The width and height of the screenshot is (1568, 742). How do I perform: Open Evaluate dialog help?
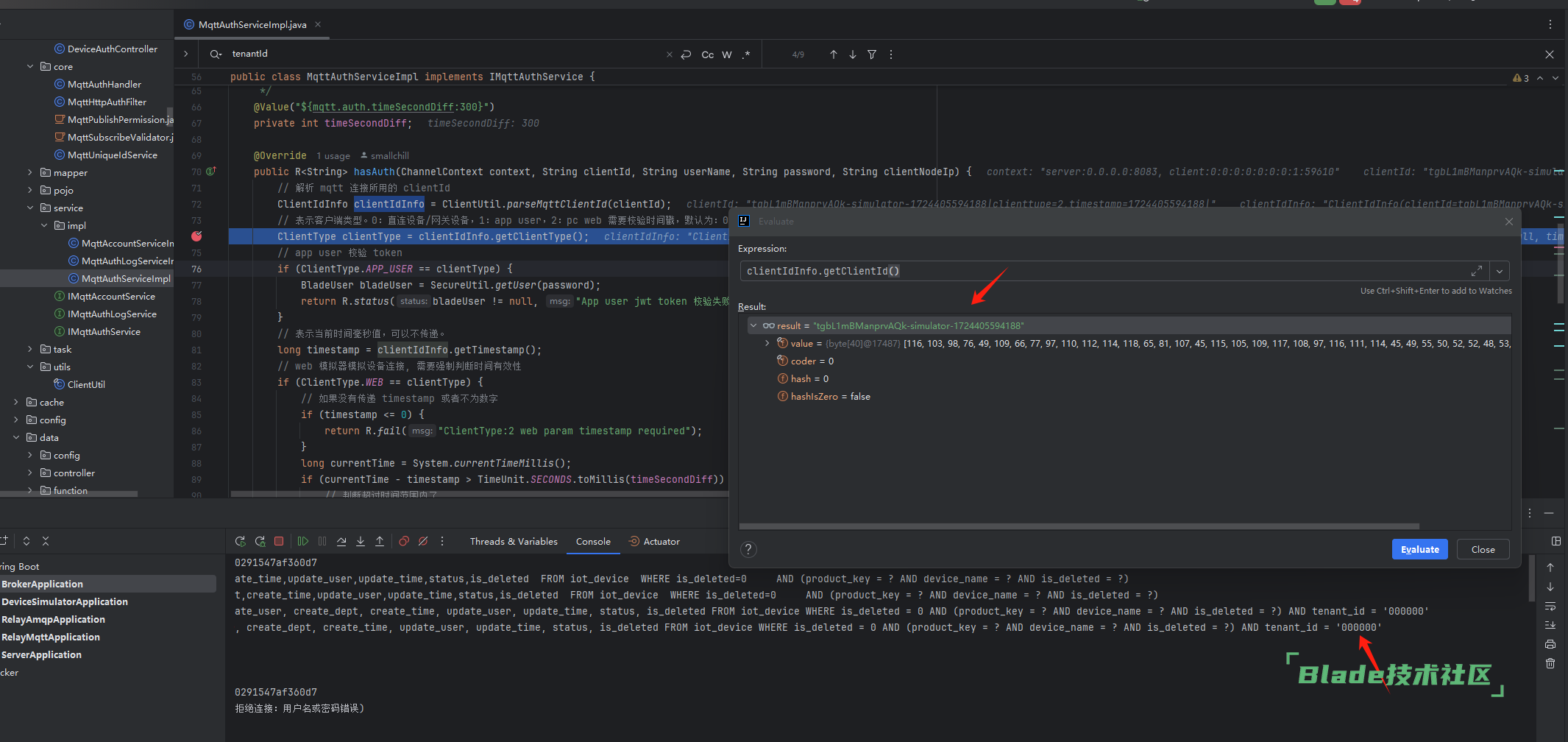point(748,549)
